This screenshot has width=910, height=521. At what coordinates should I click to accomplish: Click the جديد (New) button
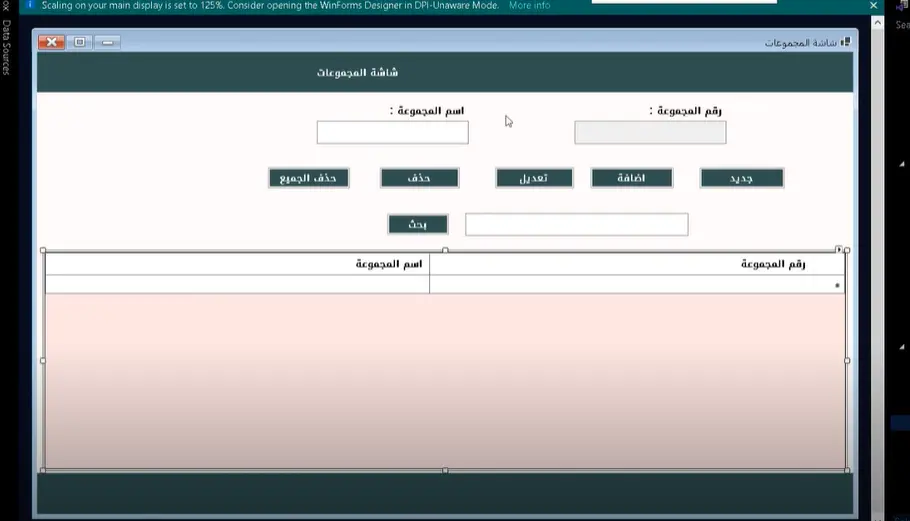point(742,178)
